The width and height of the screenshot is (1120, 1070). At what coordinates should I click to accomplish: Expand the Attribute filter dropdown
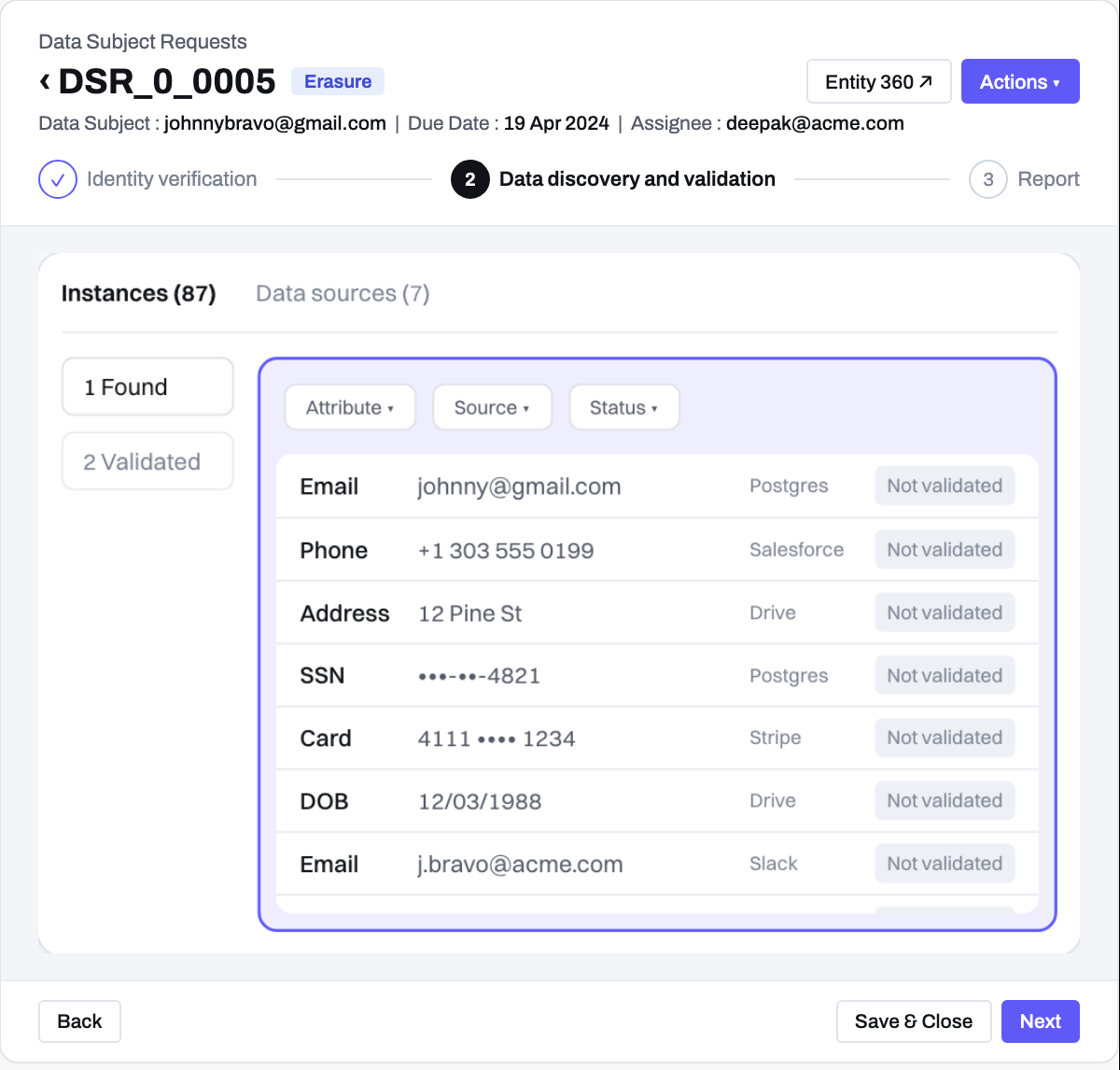(350, 408)
